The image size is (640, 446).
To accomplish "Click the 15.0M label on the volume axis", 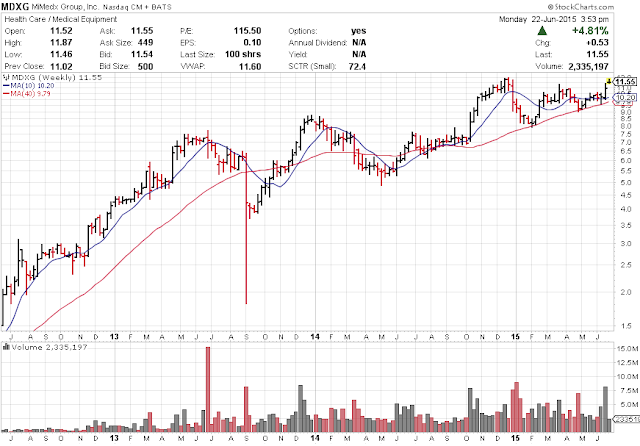I will pos(629,348).
